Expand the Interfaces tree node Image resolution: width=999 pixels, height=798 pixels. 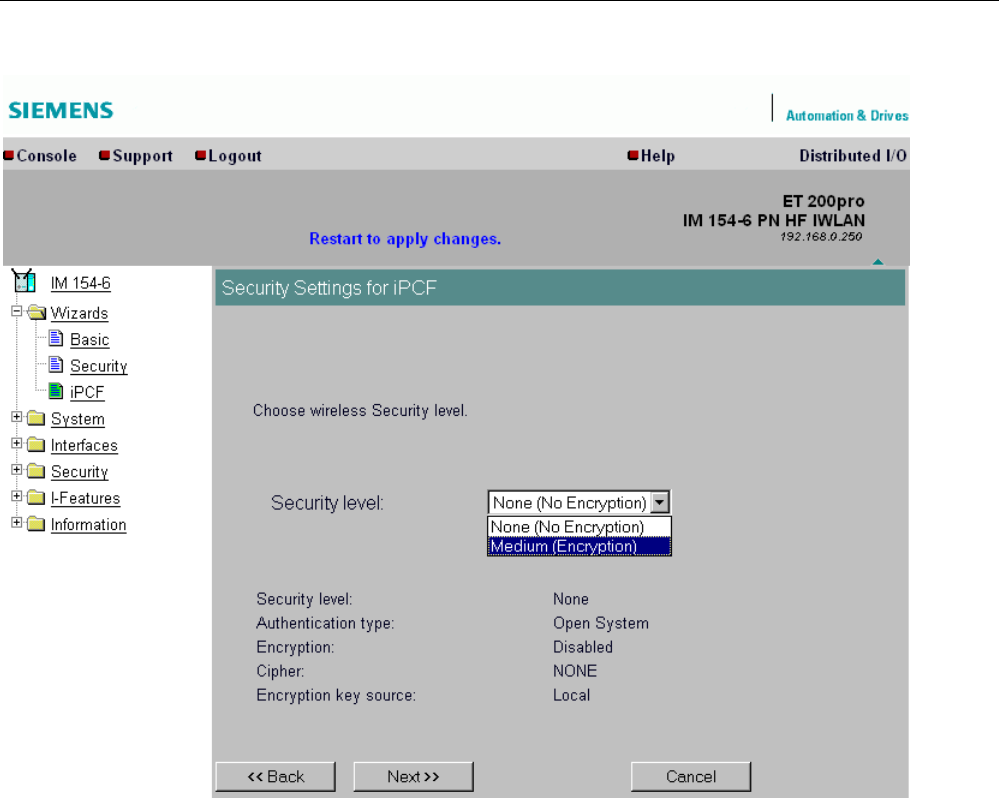17,443
